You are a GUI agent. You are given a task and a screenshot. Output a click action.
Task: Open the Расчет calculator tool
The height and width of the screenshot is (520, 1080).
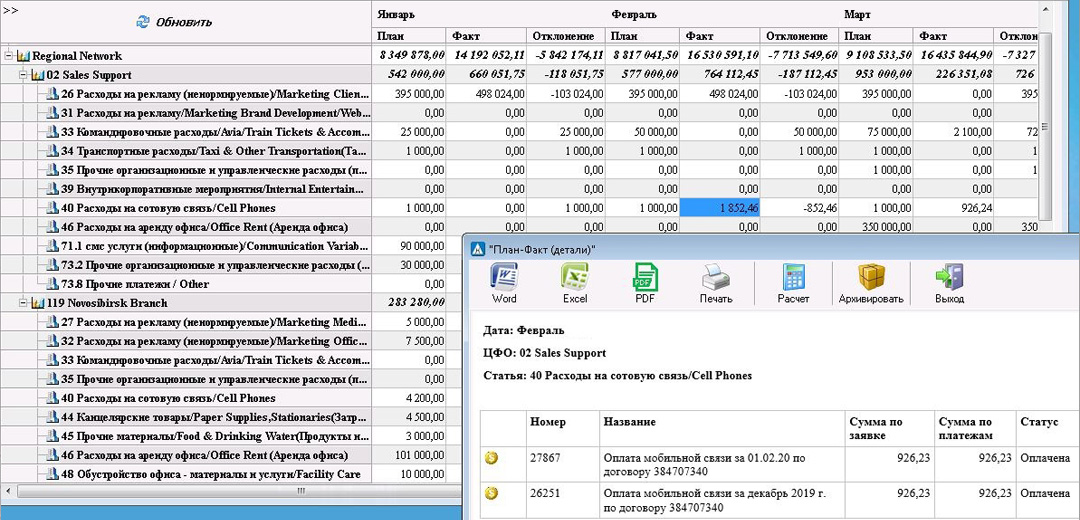[x=793, y=283]
